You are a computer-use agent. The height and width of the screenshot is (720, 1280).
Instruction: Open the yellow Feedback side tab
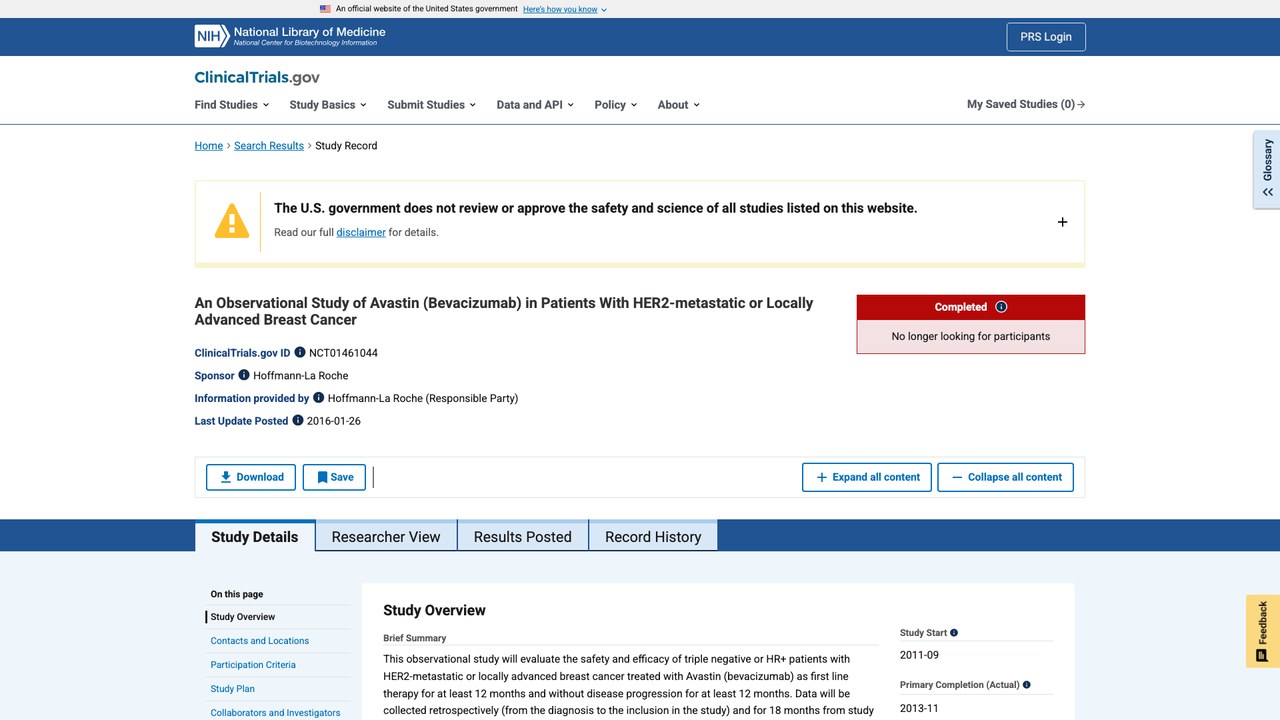(x=1263, y=631)
